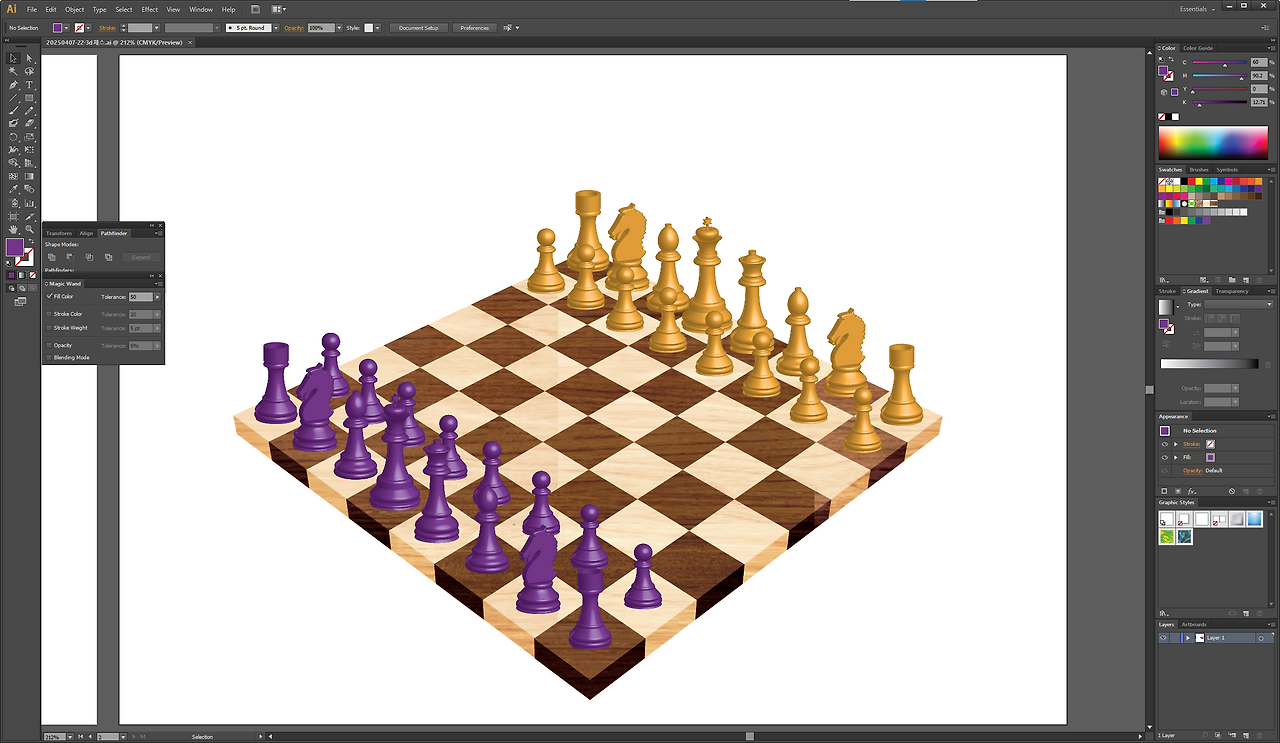Switch to the Color Guide tab
The image size is (1280, 743).
[x=1198, y=48]
